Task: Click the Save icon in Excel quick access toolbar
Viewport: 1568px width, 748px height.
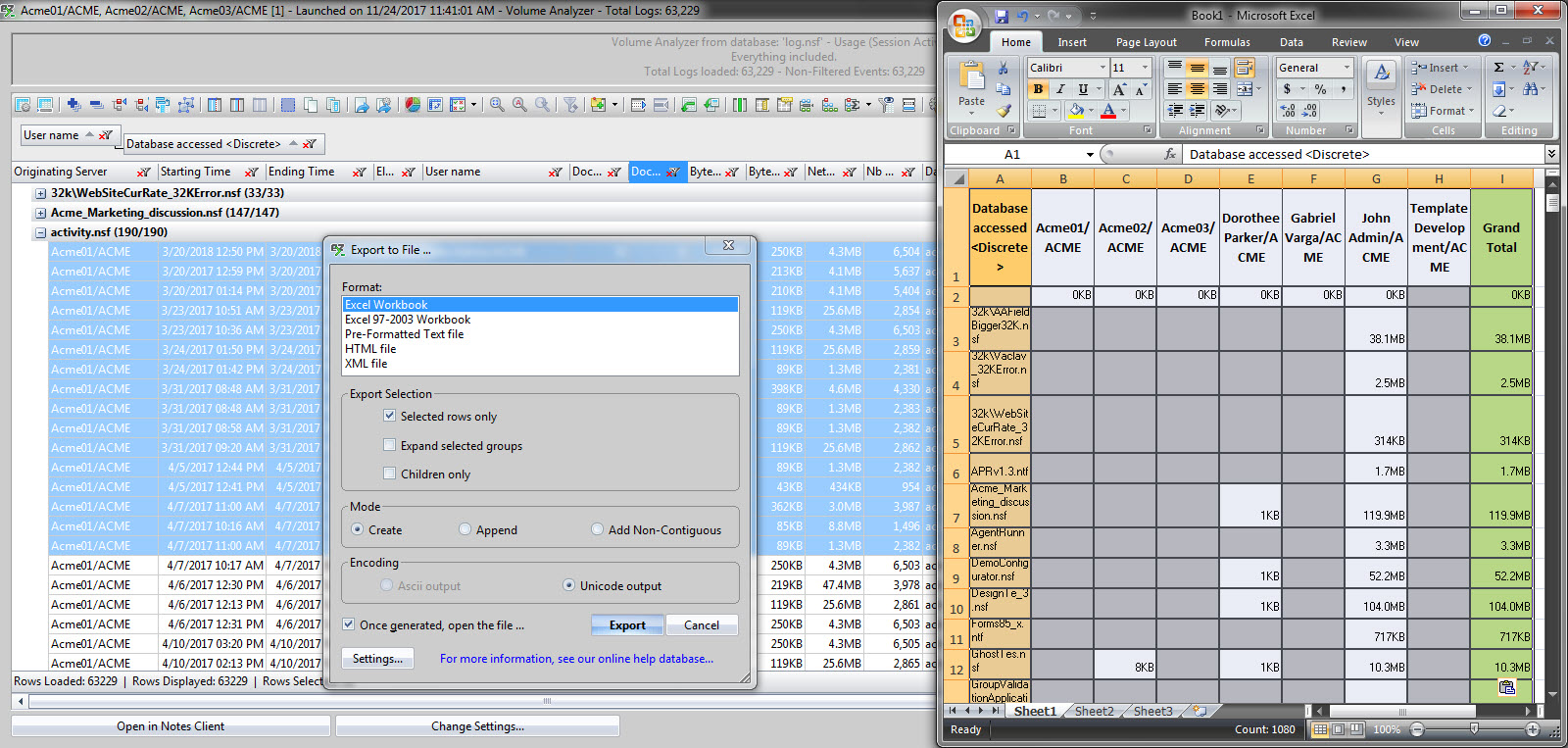Action: (x=1002, y=16)
